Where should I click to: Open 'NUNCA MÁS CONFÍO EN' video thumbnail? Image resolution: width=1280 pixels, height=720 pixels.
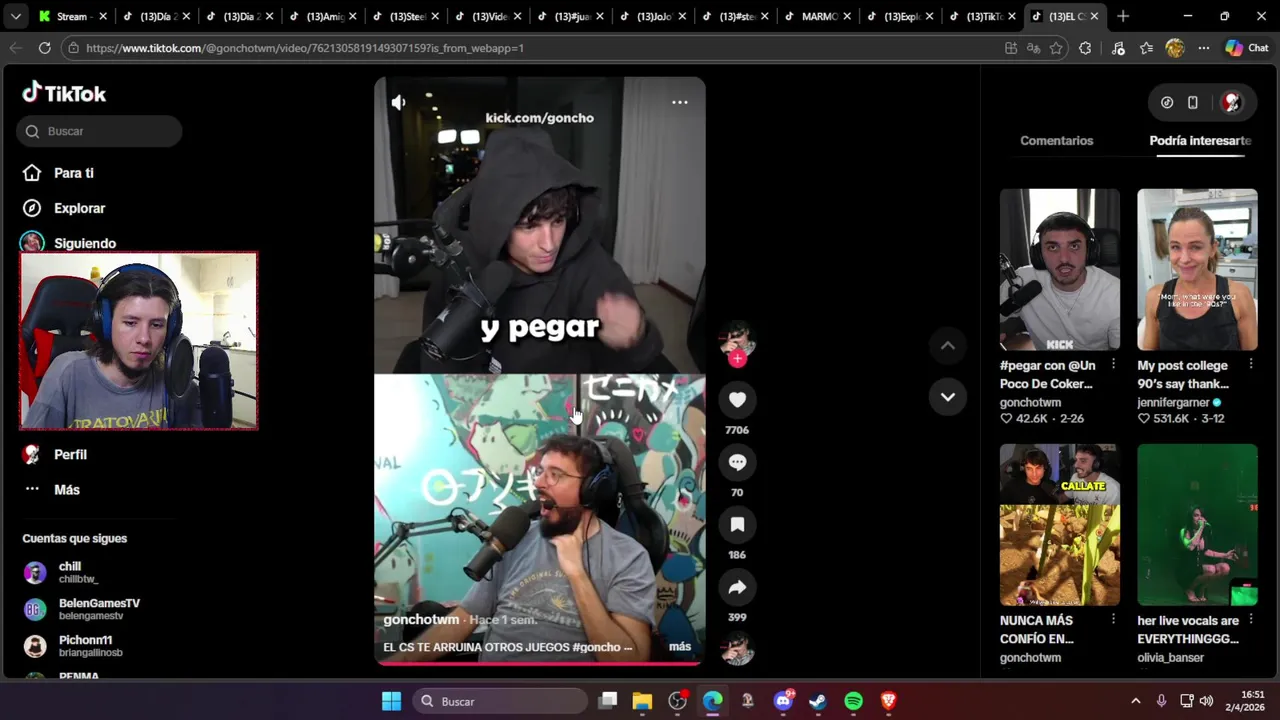coord(1059,525)
